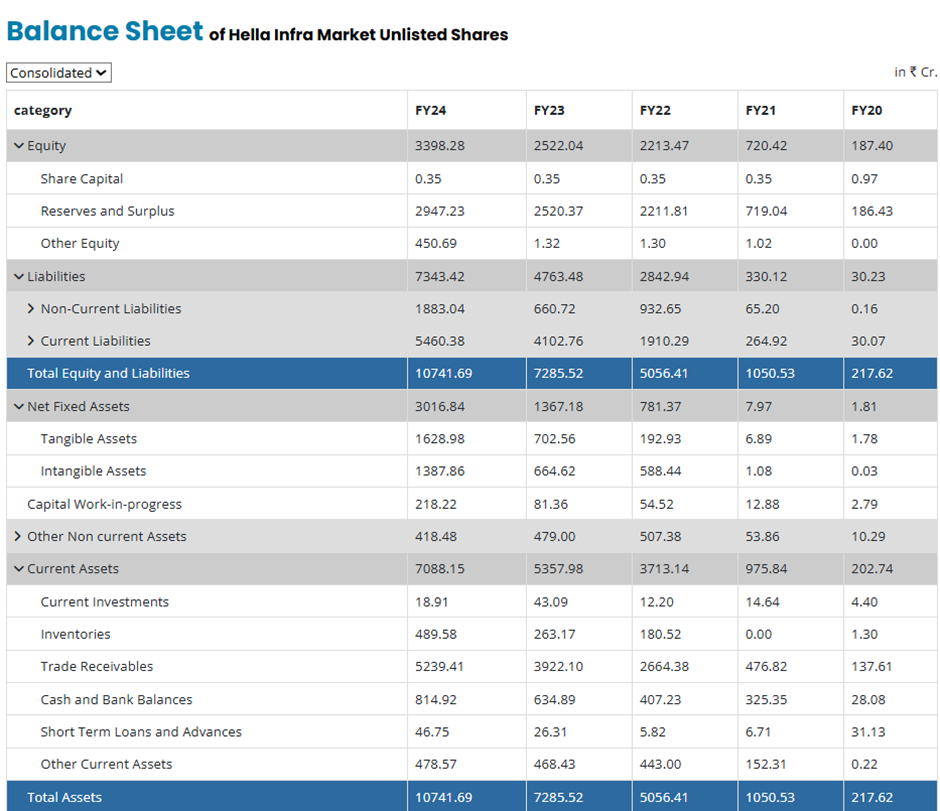The image size is (940, 811).
Task: Collapse the Net Fixed Assets chevron
Action: [19, 407]
